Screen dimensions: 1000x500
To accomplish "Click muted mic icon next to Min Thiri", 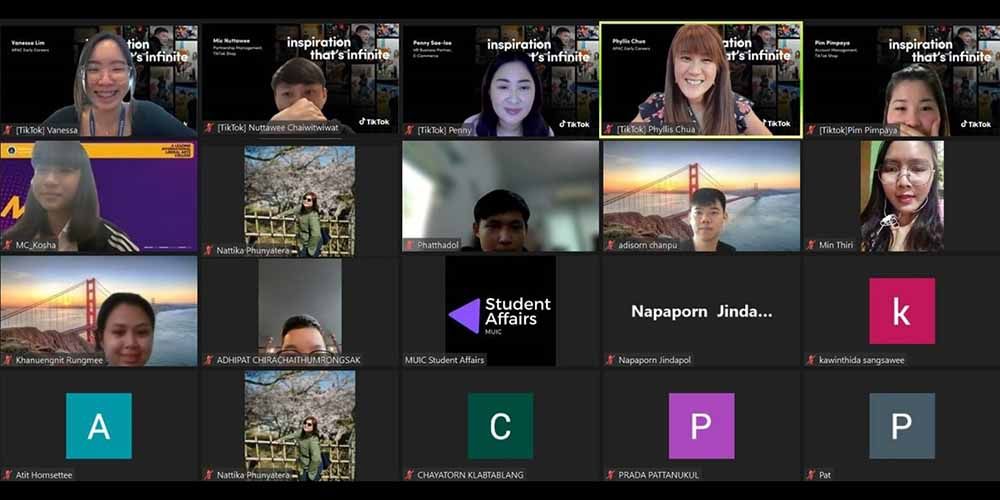I will pos(810,245).
